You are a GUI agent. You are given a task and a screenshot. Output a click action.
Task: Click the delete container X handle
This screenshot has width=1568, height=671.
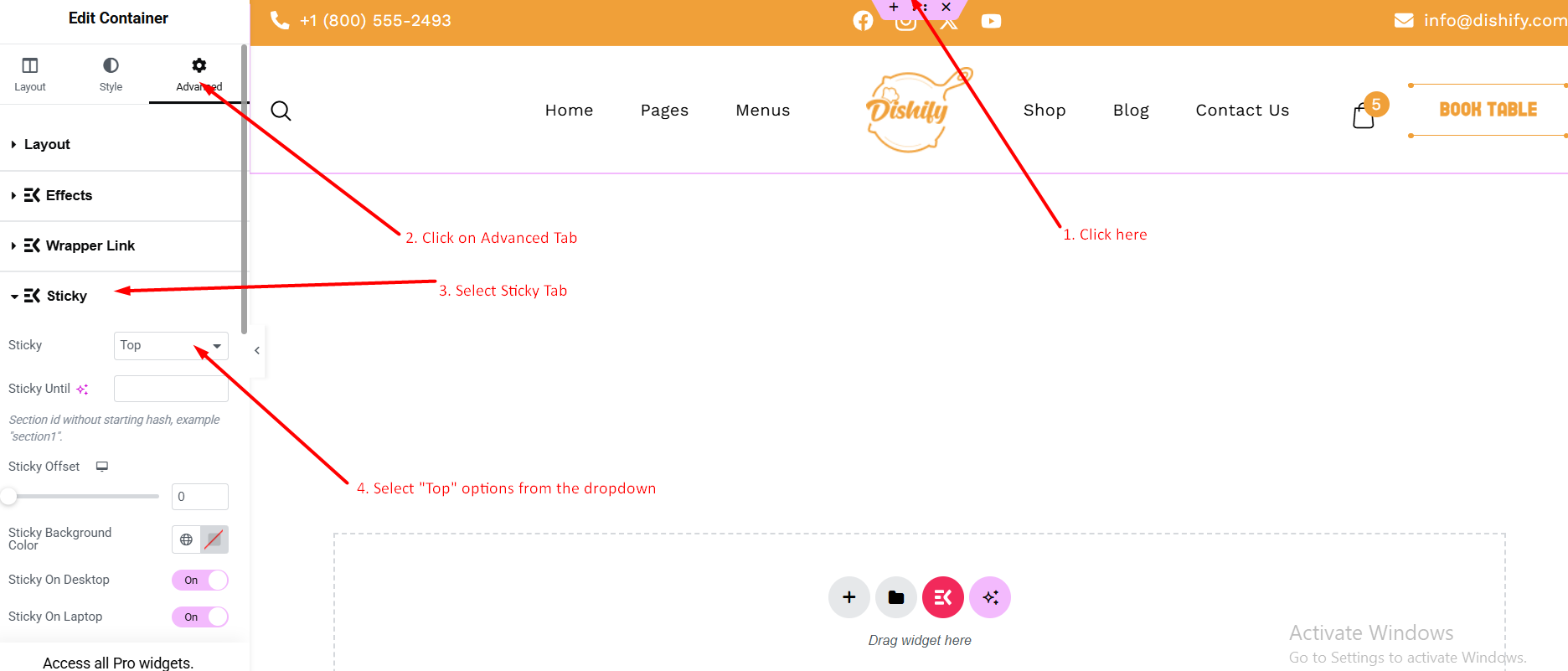pyautogui.click(x=946, y=7)
